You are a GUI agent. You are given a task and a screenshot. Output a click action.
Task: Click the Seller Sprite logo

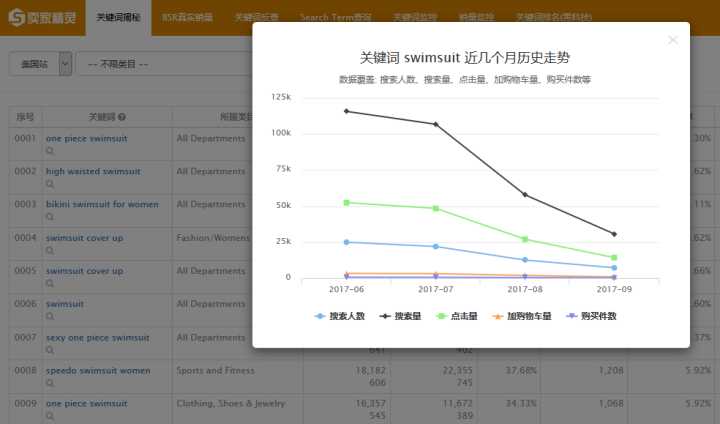pyautogui.click(x=42, y=18)
